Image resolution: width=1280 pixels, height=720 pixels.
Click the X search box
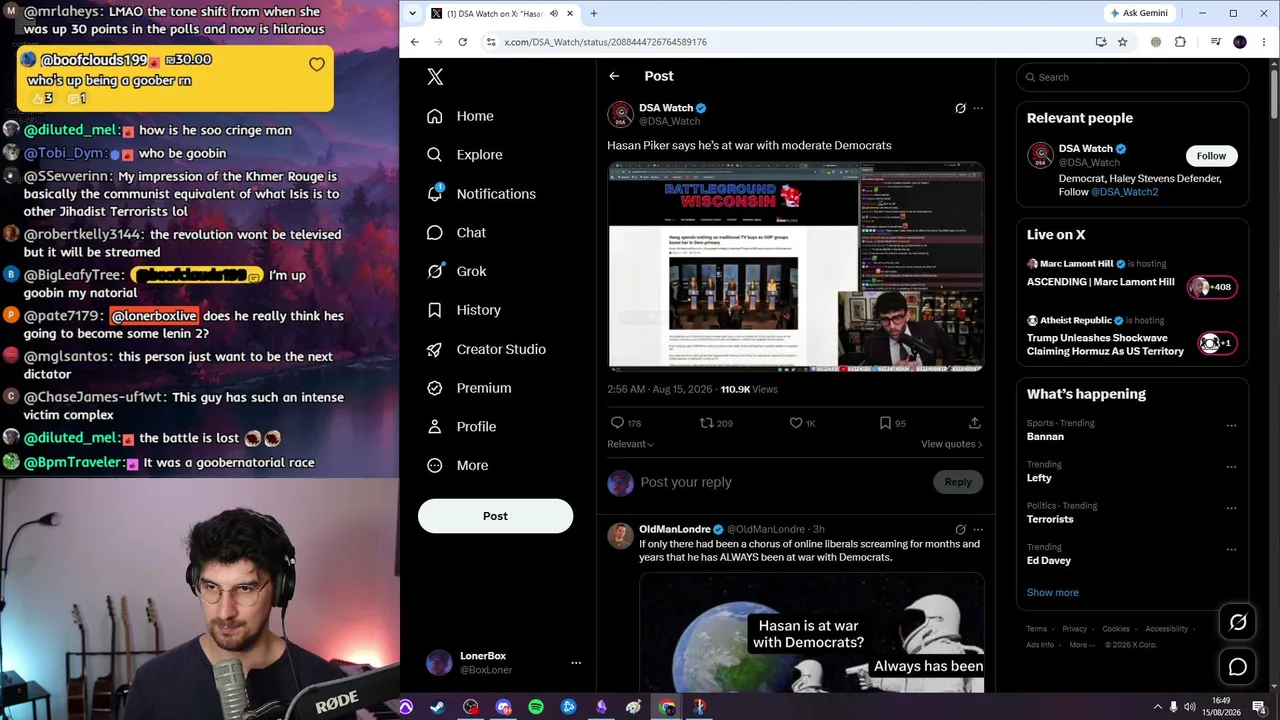point(1132,77)
